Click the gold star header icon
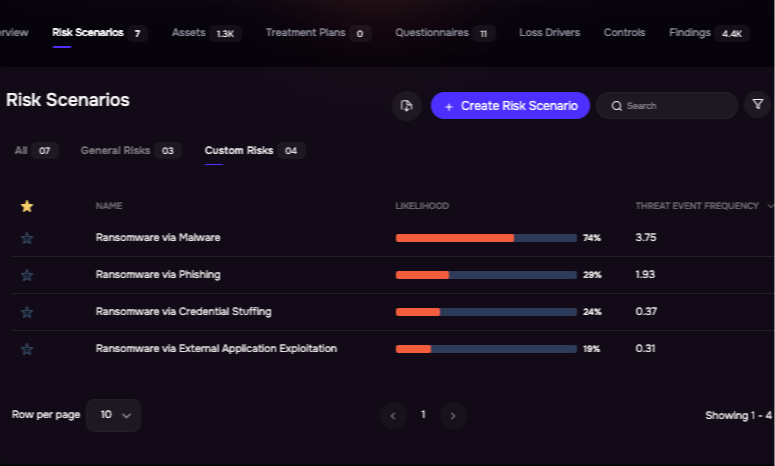Viewport: 775px width, 466px height. (x=27, y=206)
